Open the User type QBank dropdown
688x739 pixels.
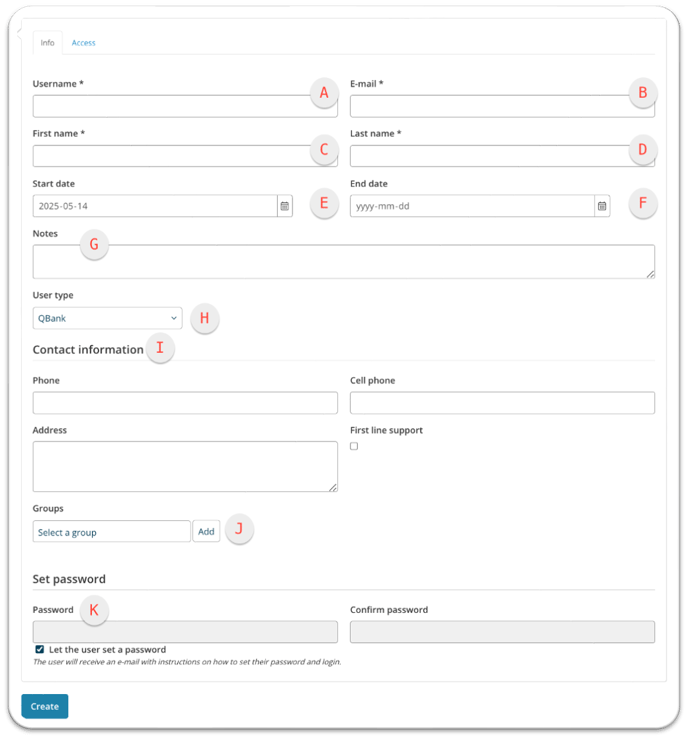pyautogui.click(x=107, y=318)
